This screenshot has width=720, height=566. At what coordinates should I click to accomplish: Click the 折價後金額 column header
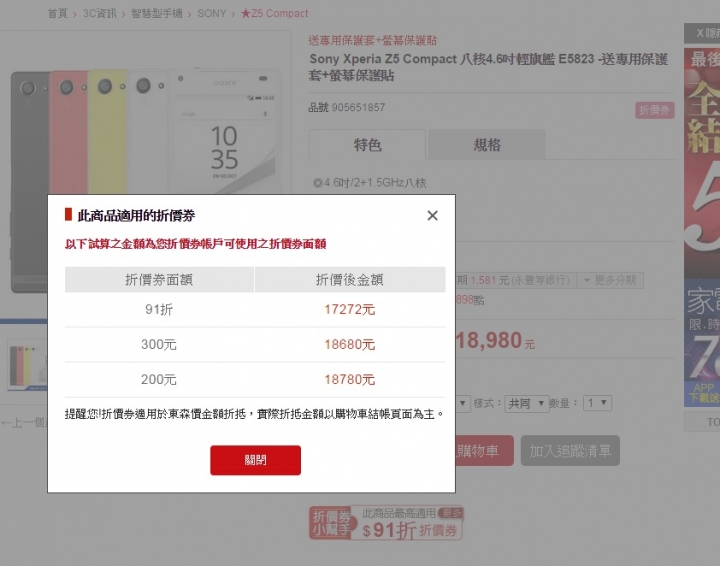(350, 280)
